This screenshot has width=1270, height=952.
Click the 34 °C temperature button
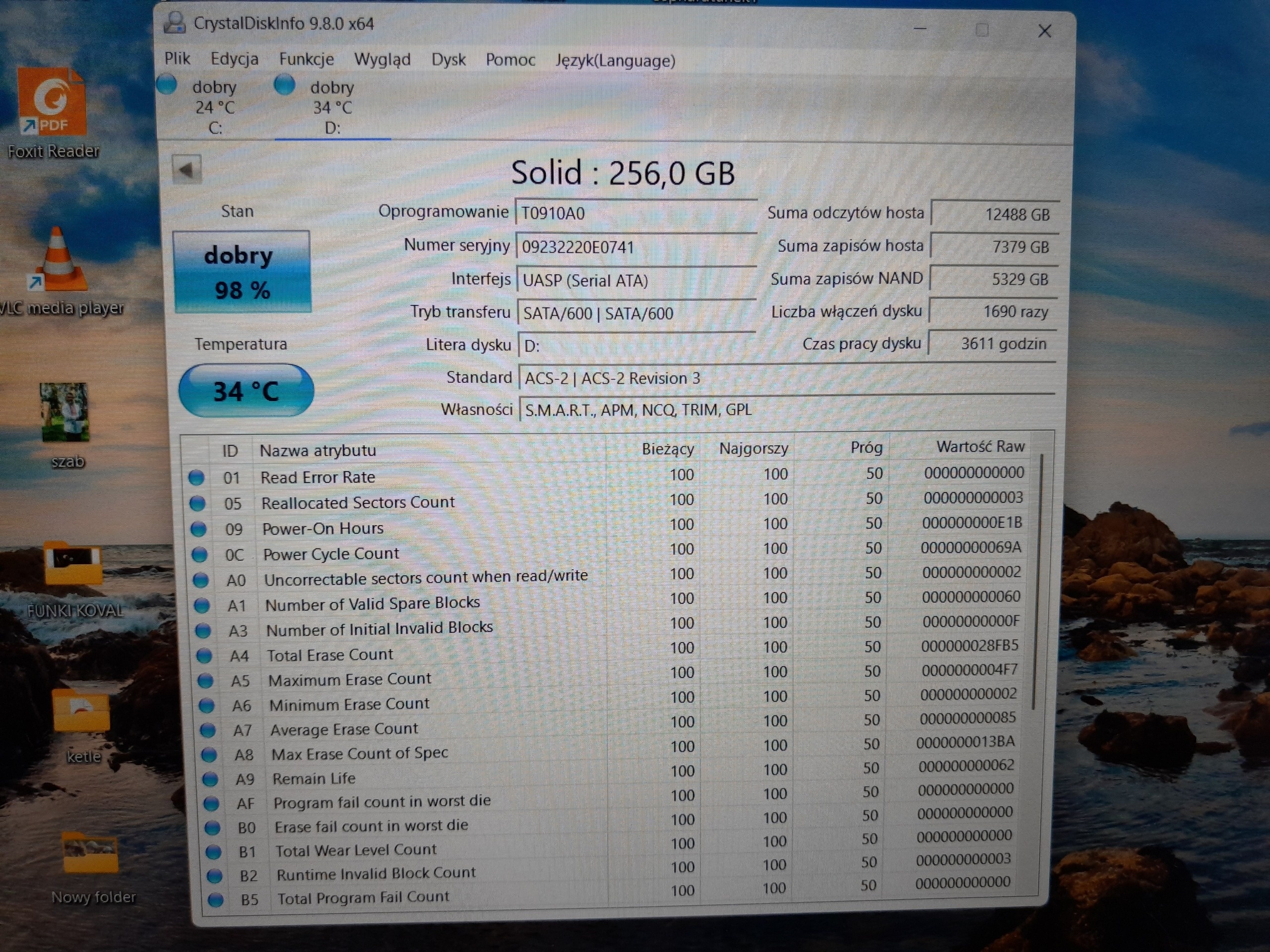pos(246,391)
